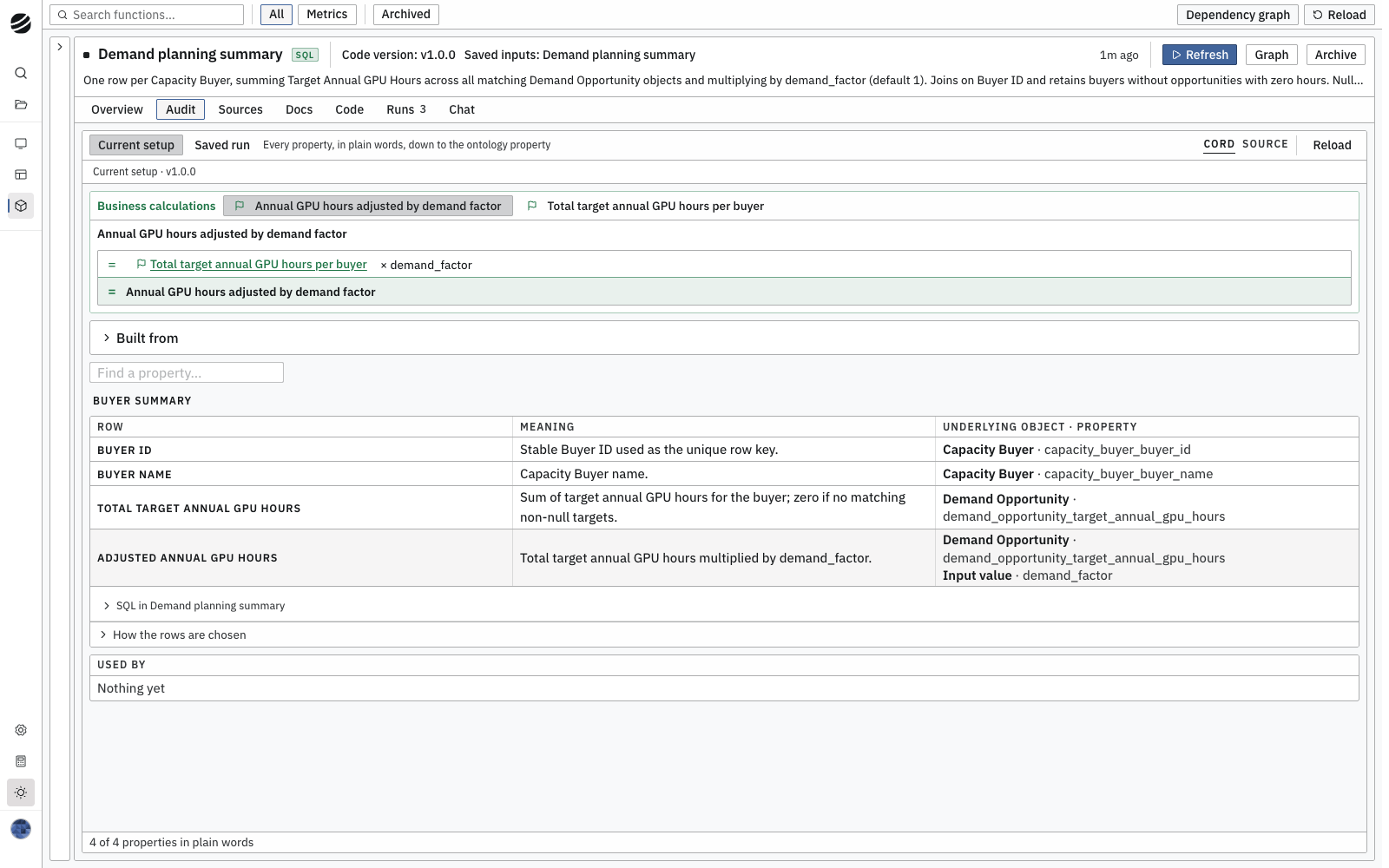Open settings gear icon in sidebar
Screen dimensions: 1389x868
click(x=21, y=730)
